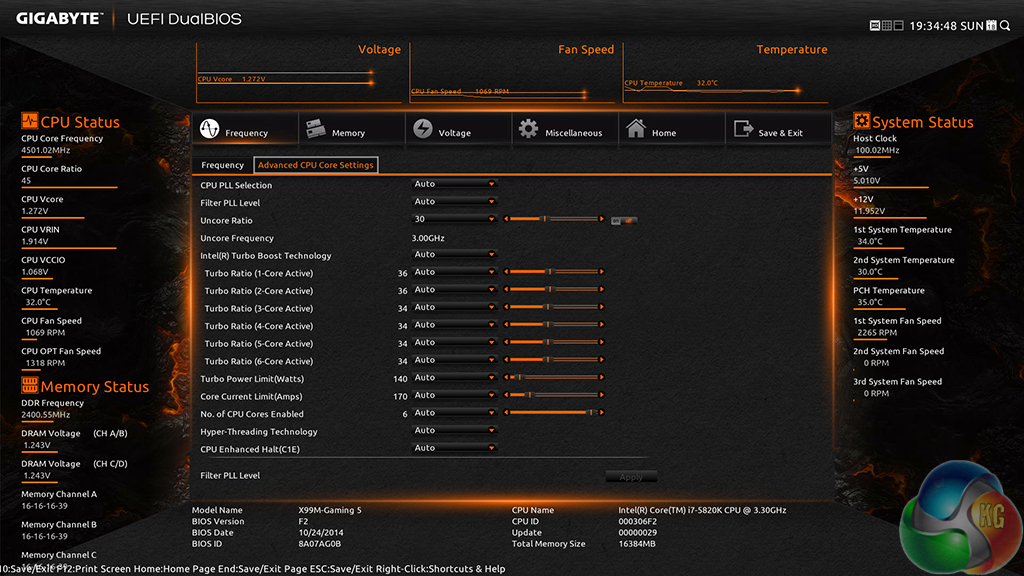Click right arrow on Uncore Ratio slider

(602, 219)
